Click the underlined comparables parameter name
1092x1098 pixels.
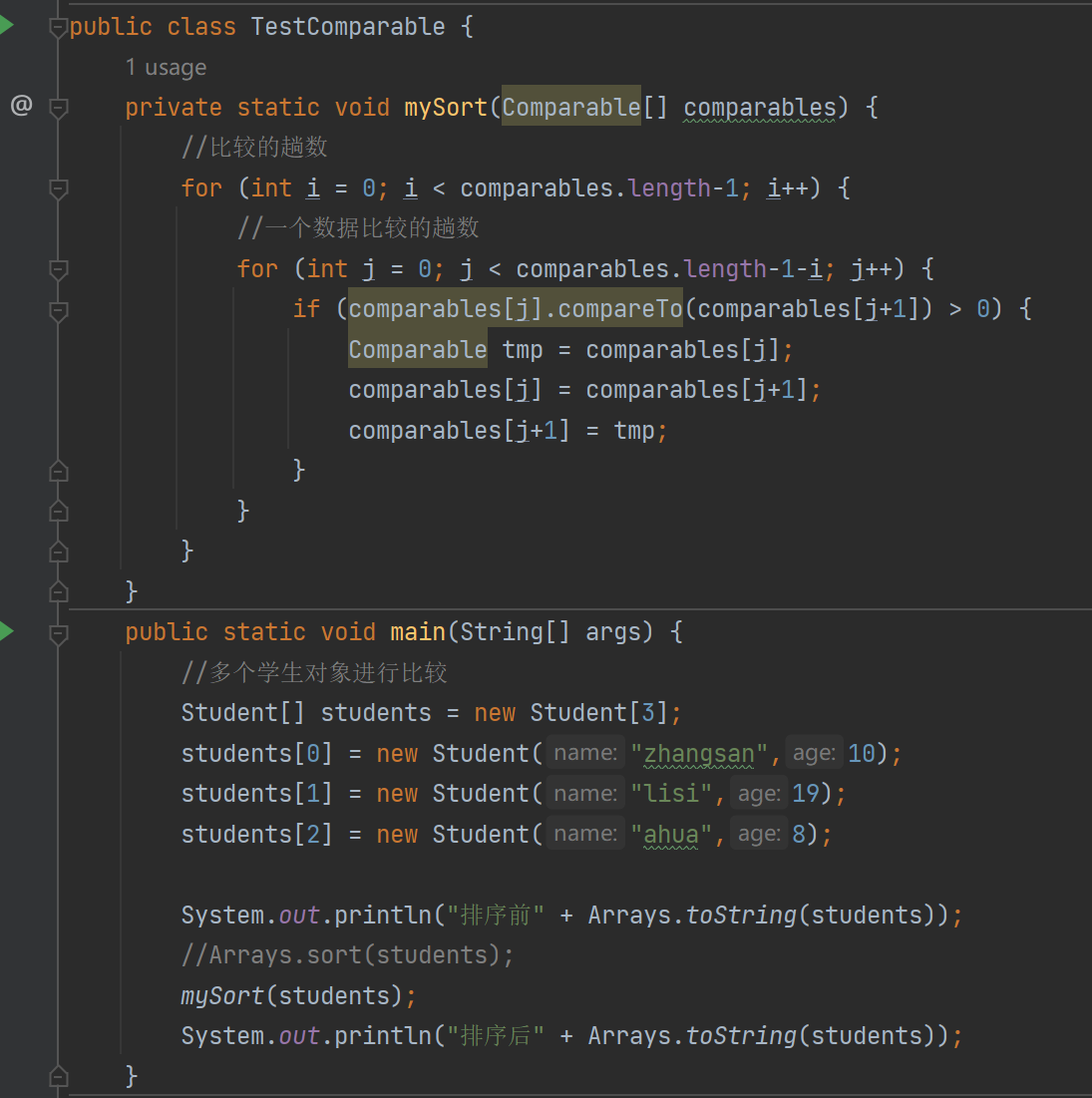[760, 107]
